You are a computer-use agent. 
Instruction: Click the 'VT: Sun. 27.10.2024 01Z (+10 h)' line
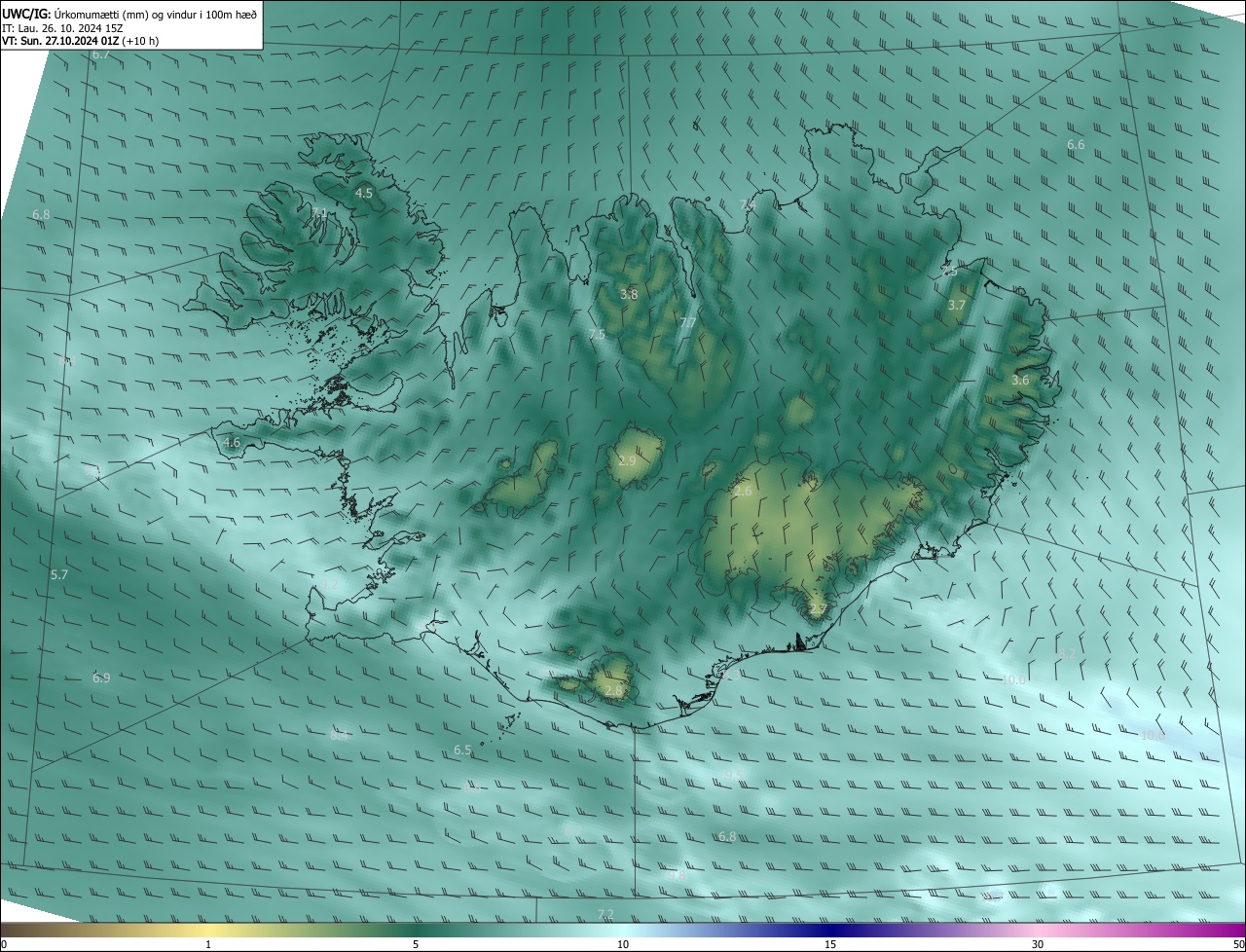[x=81, y=41]
